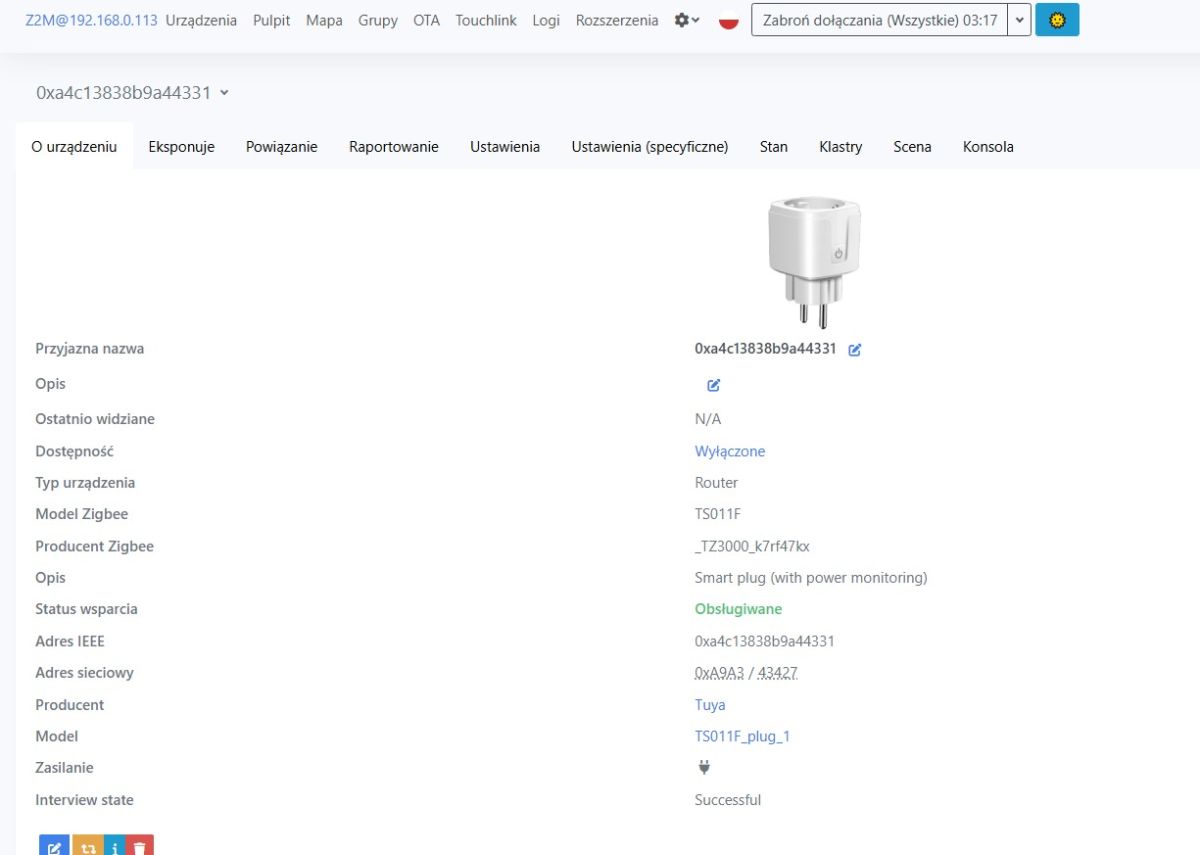Click the N/A last seen value
The height and width of the screenshot is (855, 1200).
coord(708,419)
